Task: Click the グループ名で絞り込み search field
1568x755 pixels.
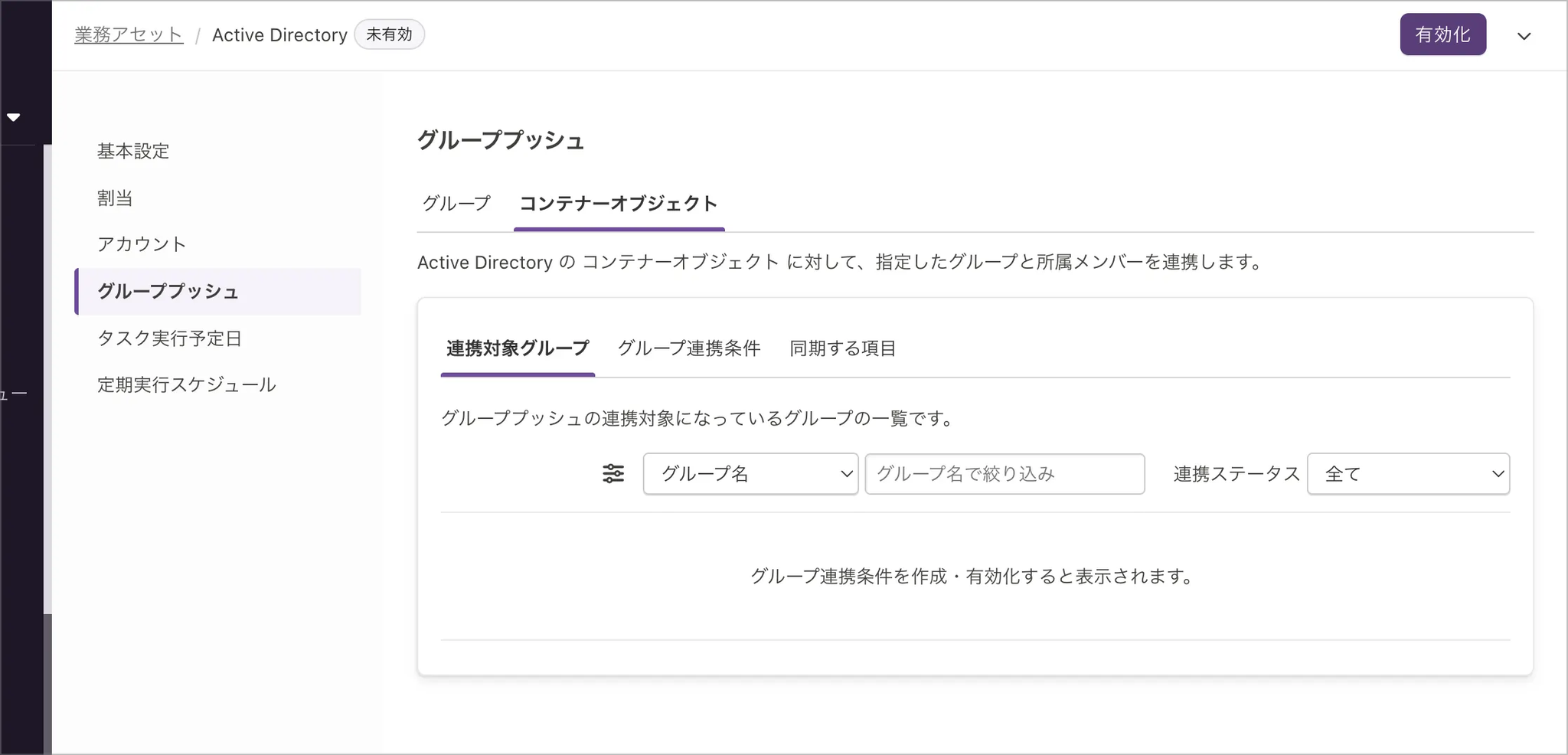Action: (x=1004, y=474)
